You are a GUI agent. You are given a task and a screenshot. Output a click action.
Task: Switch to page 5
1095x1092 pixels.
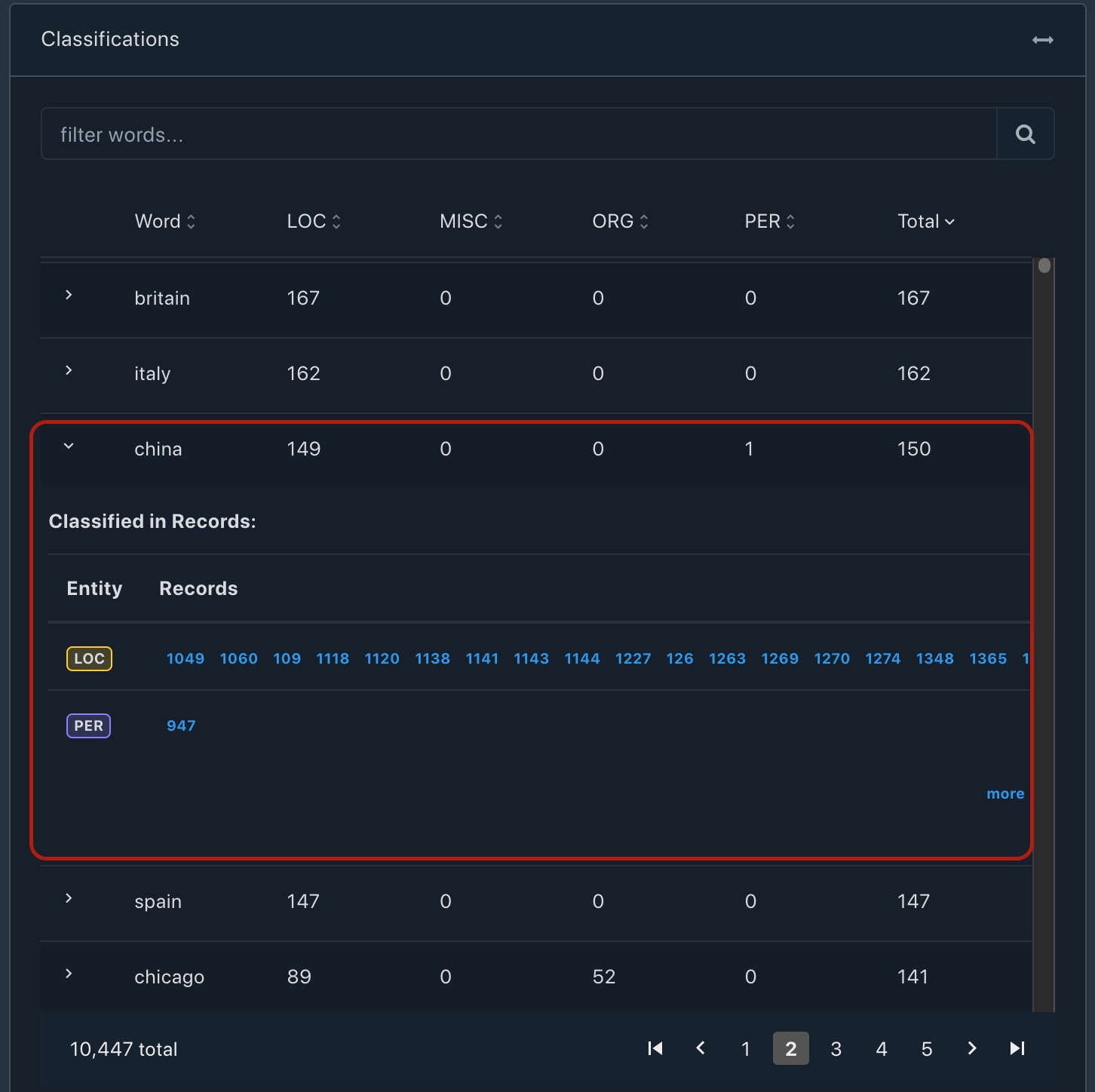pyautogui.click(x=926, y=1049)
